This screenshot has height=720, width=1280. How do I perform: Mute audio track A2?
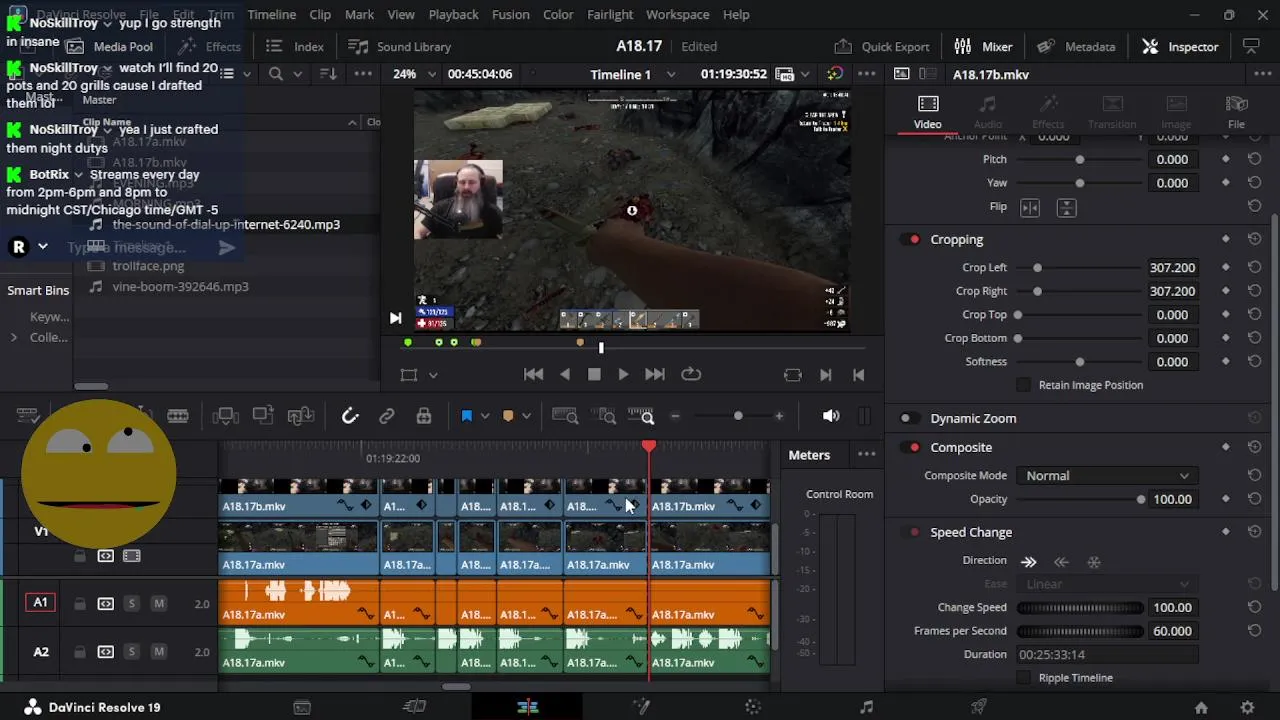click(158, 652)
